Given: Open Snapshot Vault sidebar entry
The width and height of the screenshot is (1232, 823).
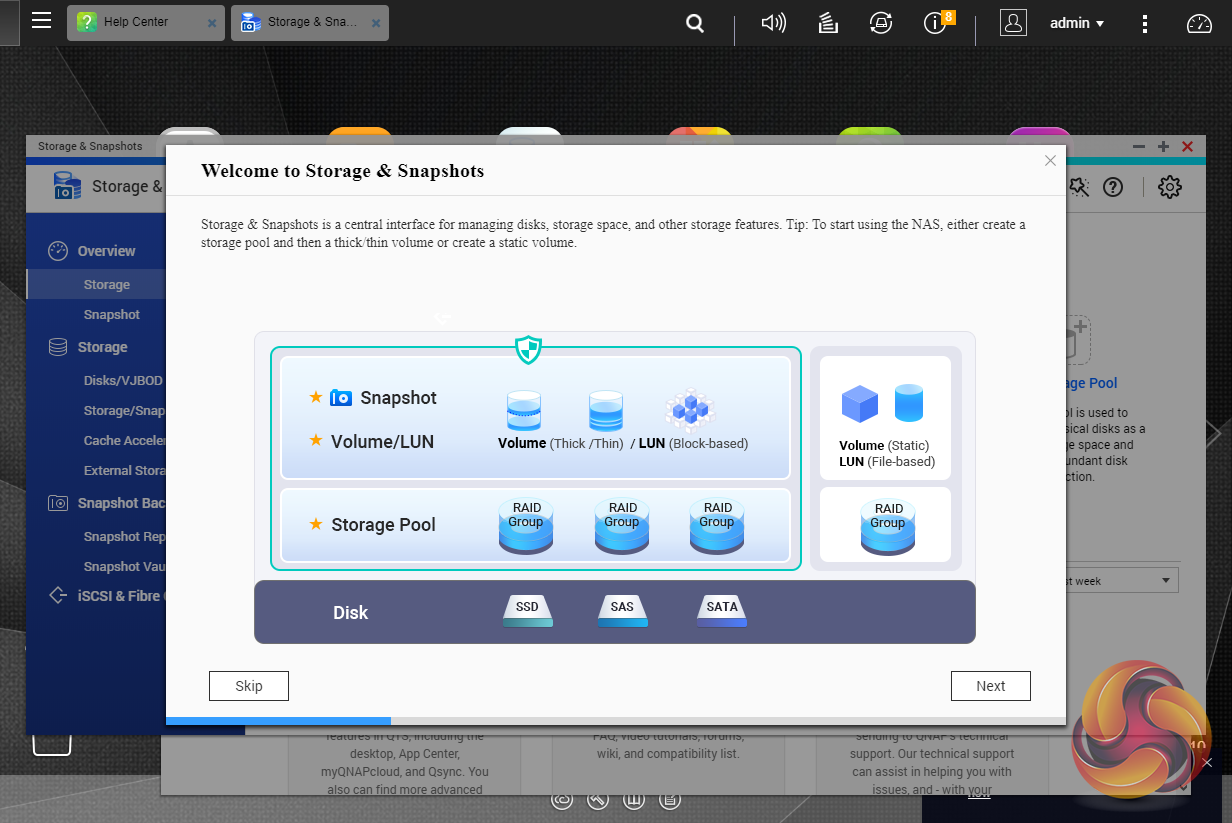Looking at the screenshot, I should [x=124, y=567].
